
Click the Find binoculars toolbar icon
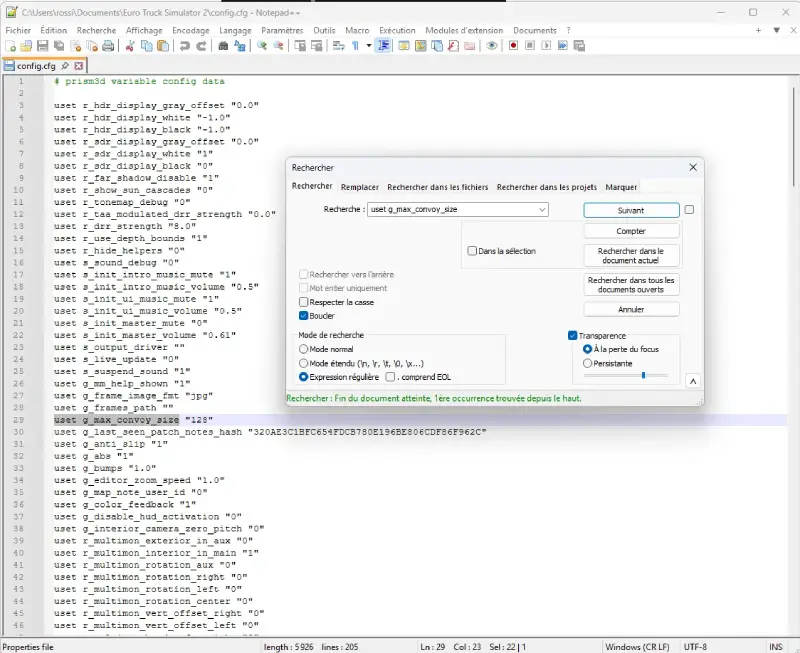tap(224, 46)
